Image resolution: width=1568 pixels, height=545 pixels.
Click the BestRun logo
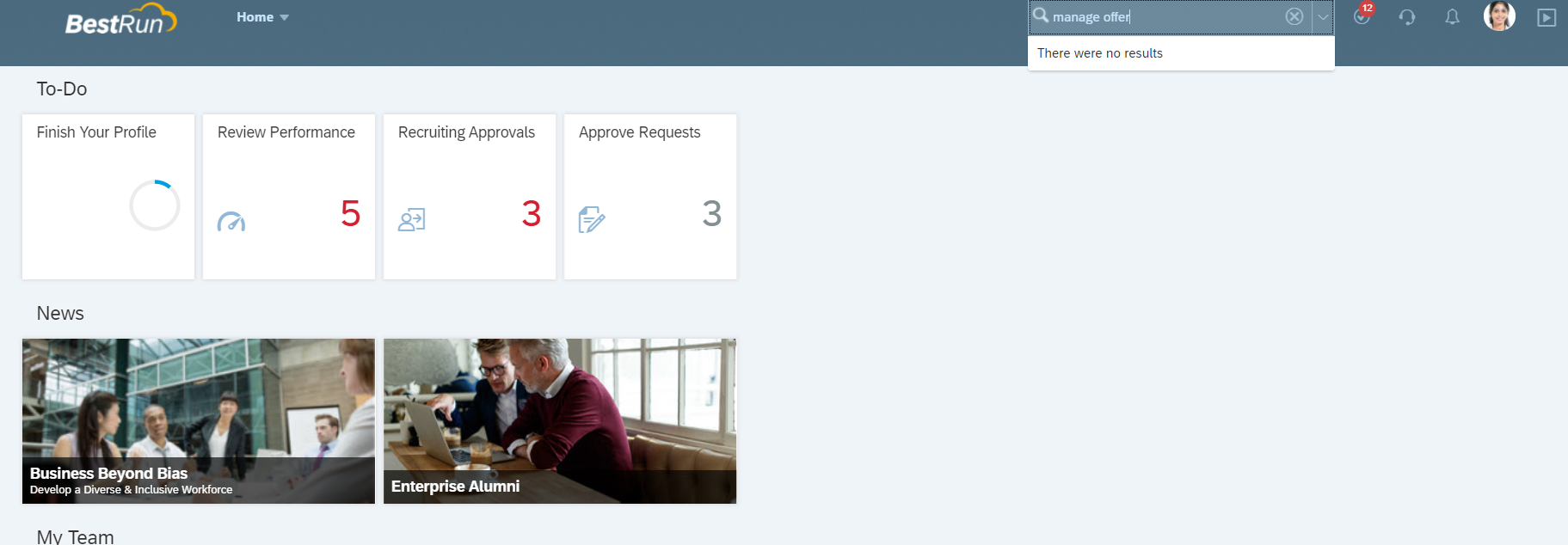click(x=120, y=20)
